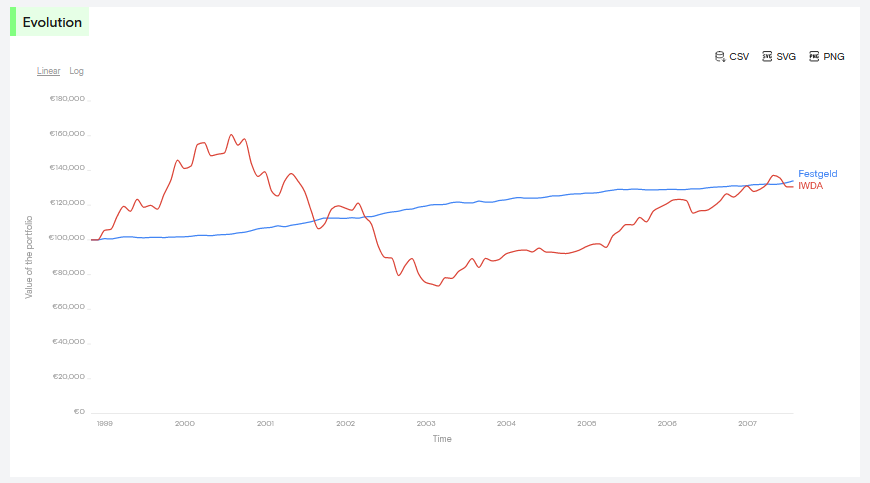The width and height of the screenshot is (870, 483).
Task: Click the 2007 tick on the time axis
Action: coord(748,424)
